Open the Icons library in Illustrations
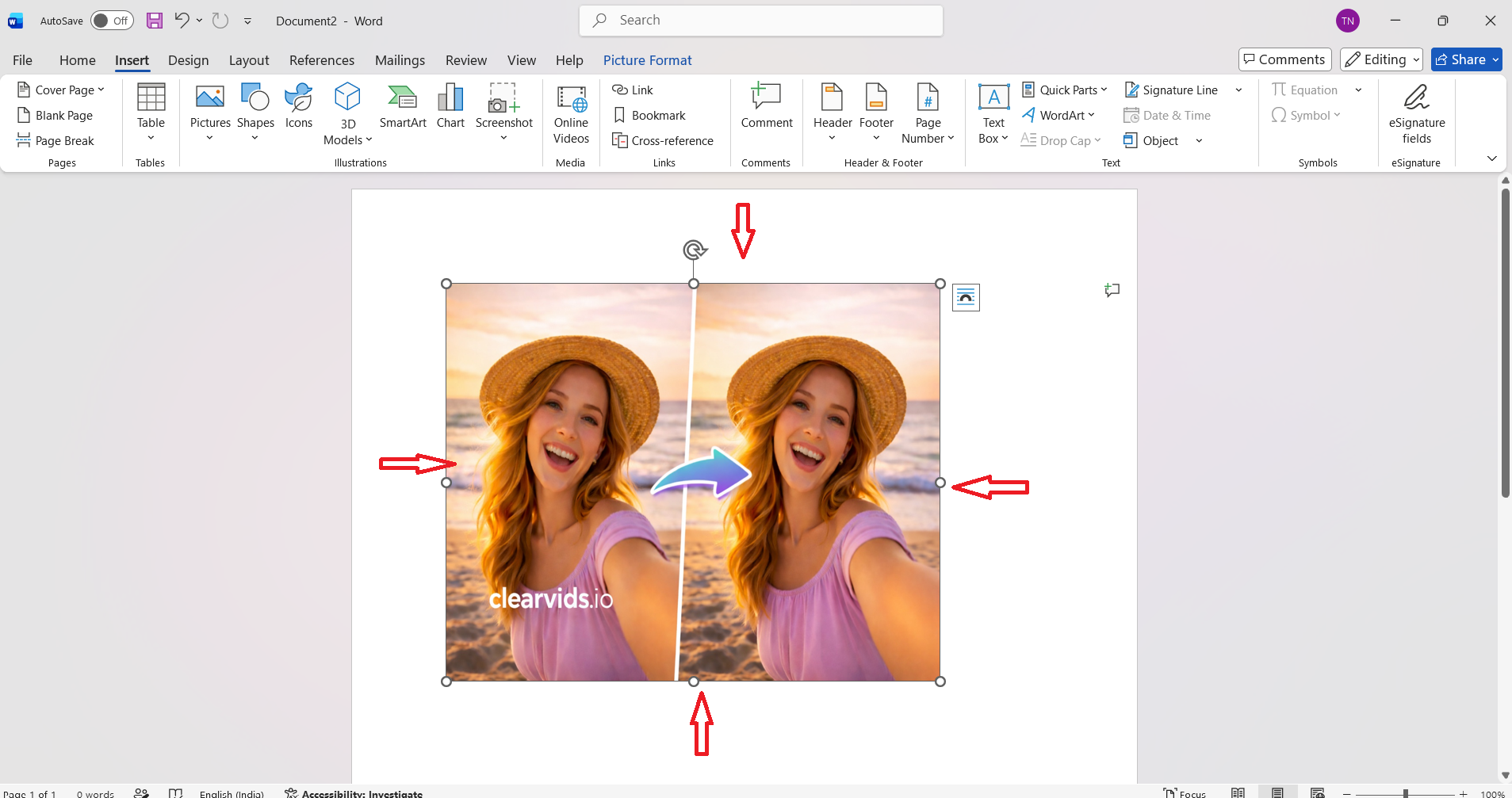Viewport: 1512px width, 798px height. pyautogui.click(x=299, y=105)
